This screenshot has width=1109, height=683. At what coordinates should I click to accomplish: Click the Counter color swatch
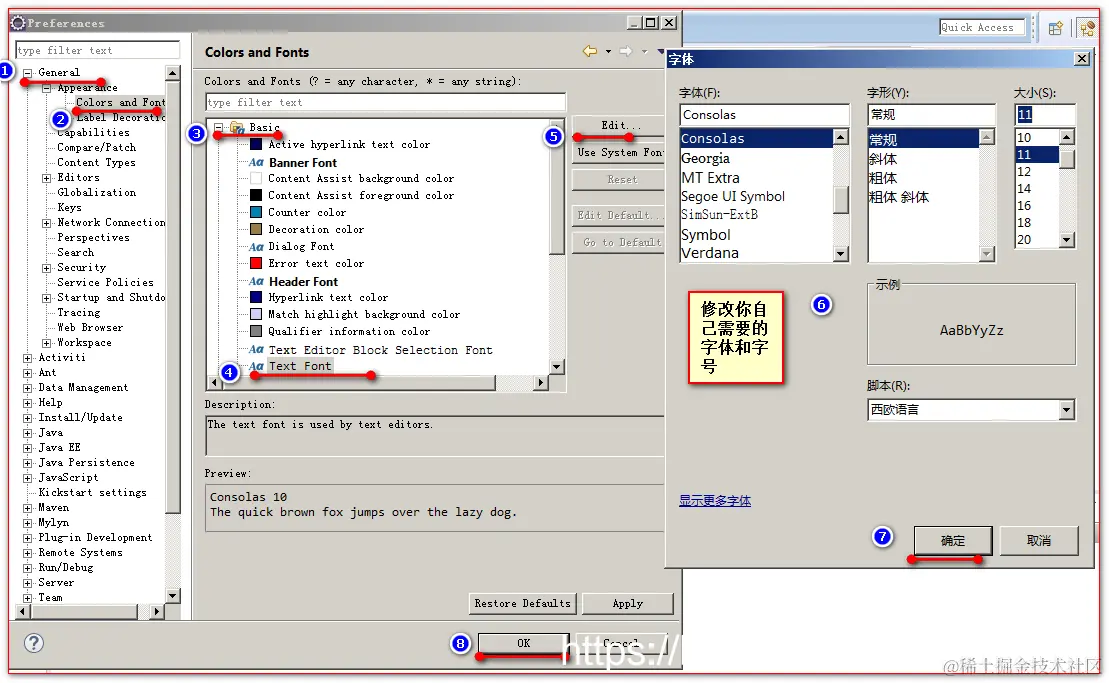[x=256, y=212]
